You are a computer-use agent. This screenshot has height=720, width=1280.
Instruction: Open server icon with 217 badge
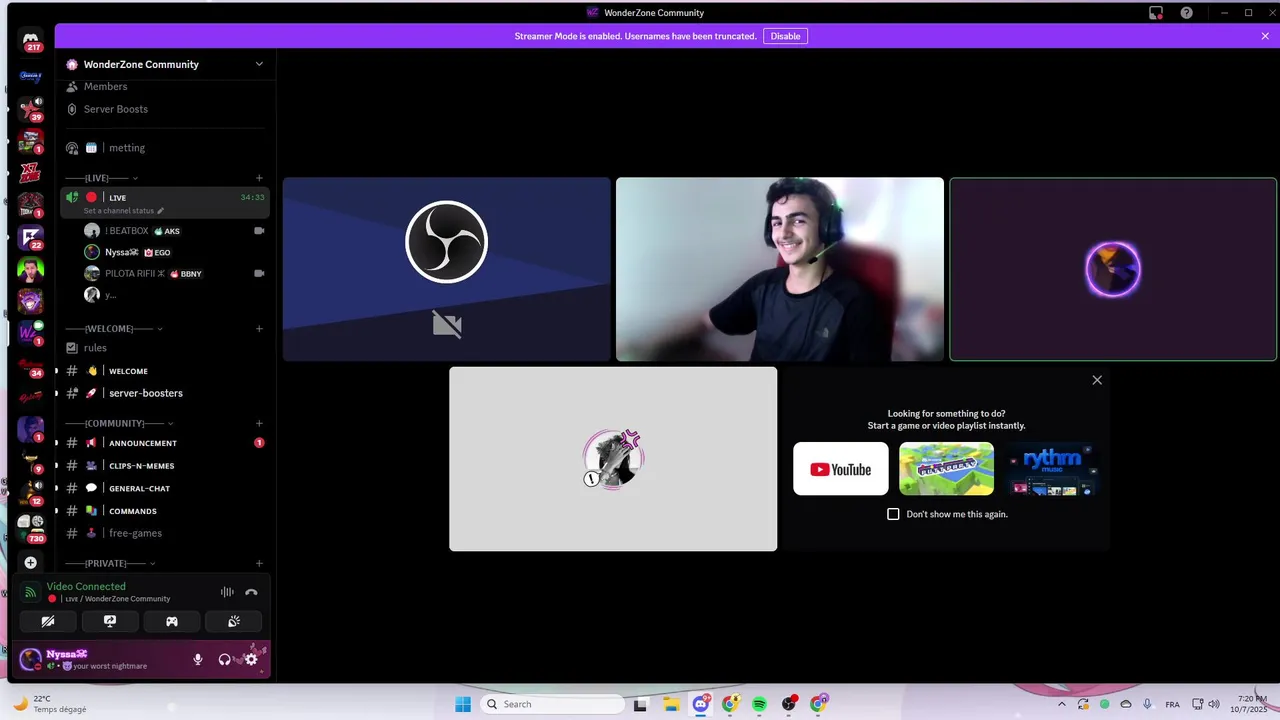click(31, 41)
